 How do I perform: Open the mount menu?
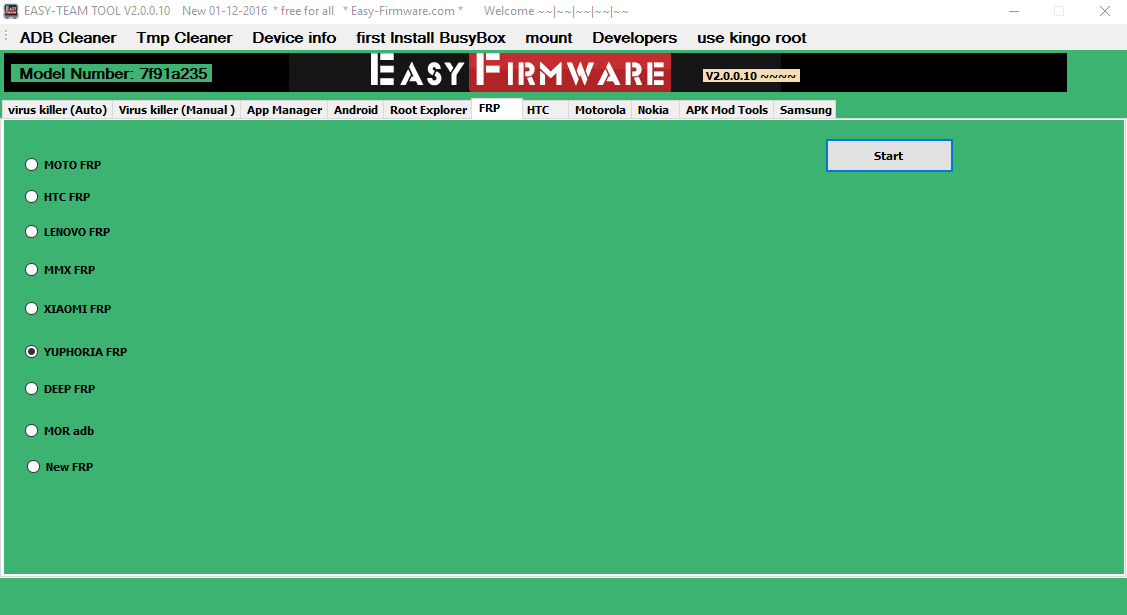click(548, 37)
